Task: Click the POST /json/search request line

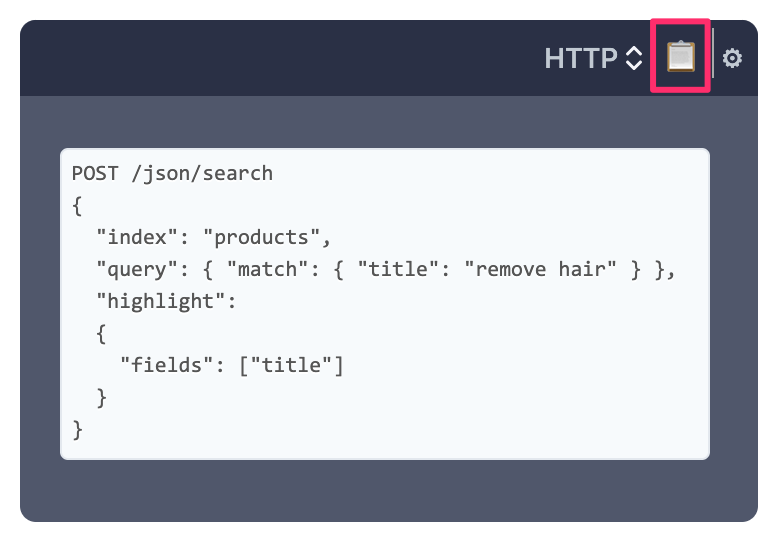Action: 172,173
